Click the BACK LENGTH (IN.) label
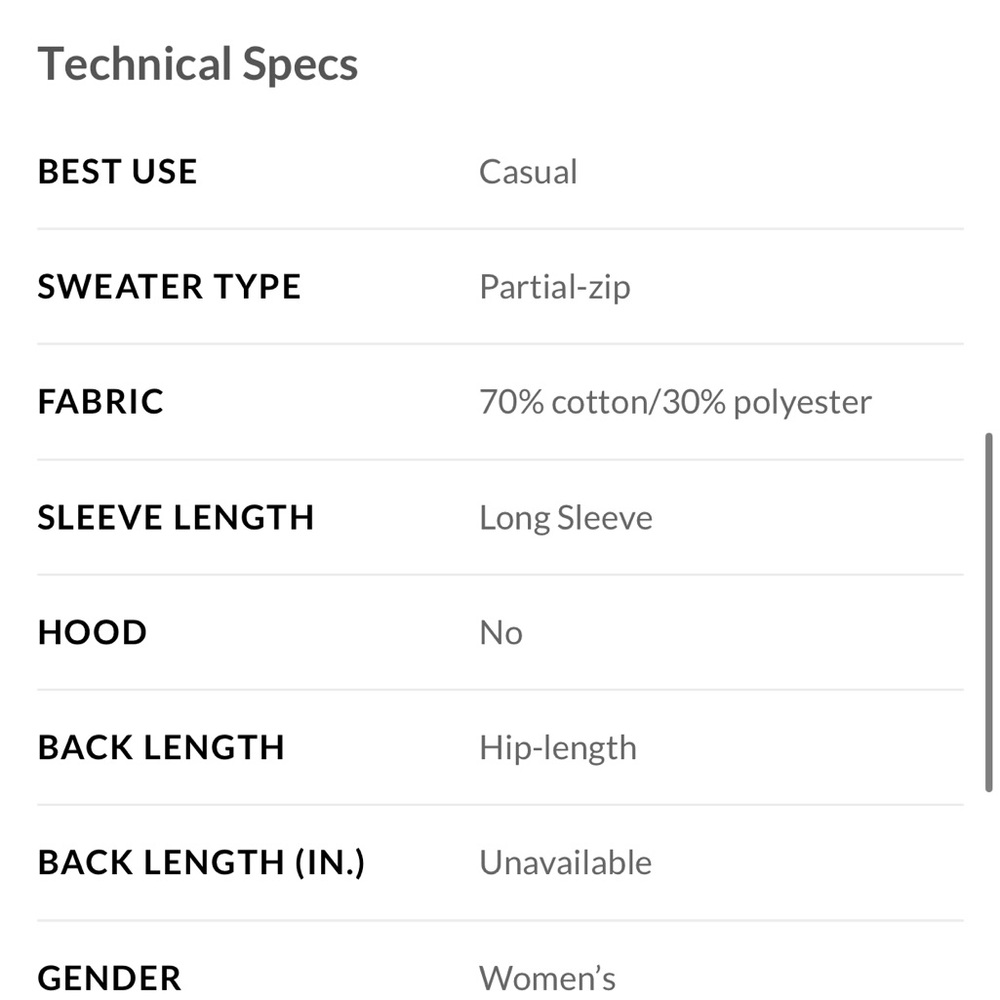 coord(201,862)
